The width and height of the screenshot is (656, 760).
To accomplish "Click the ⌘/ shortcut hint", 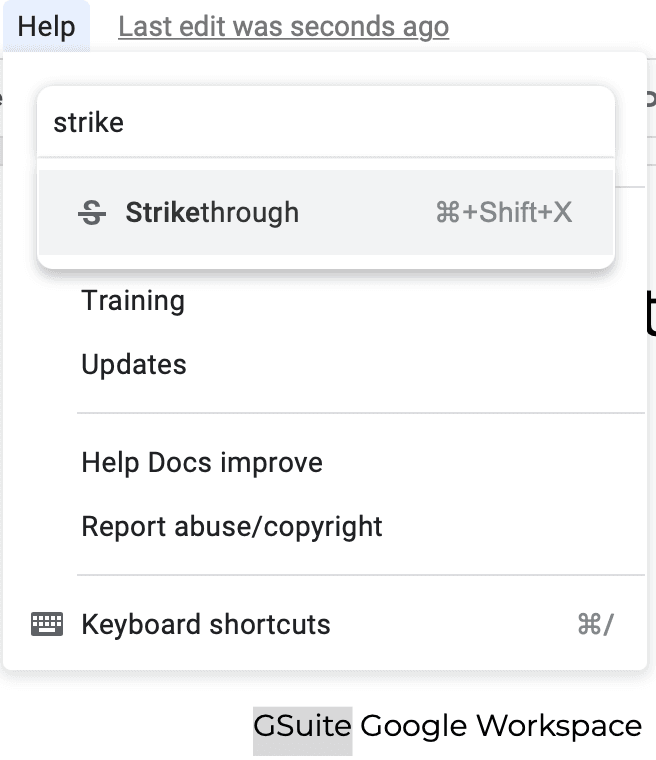I will 595,624.
